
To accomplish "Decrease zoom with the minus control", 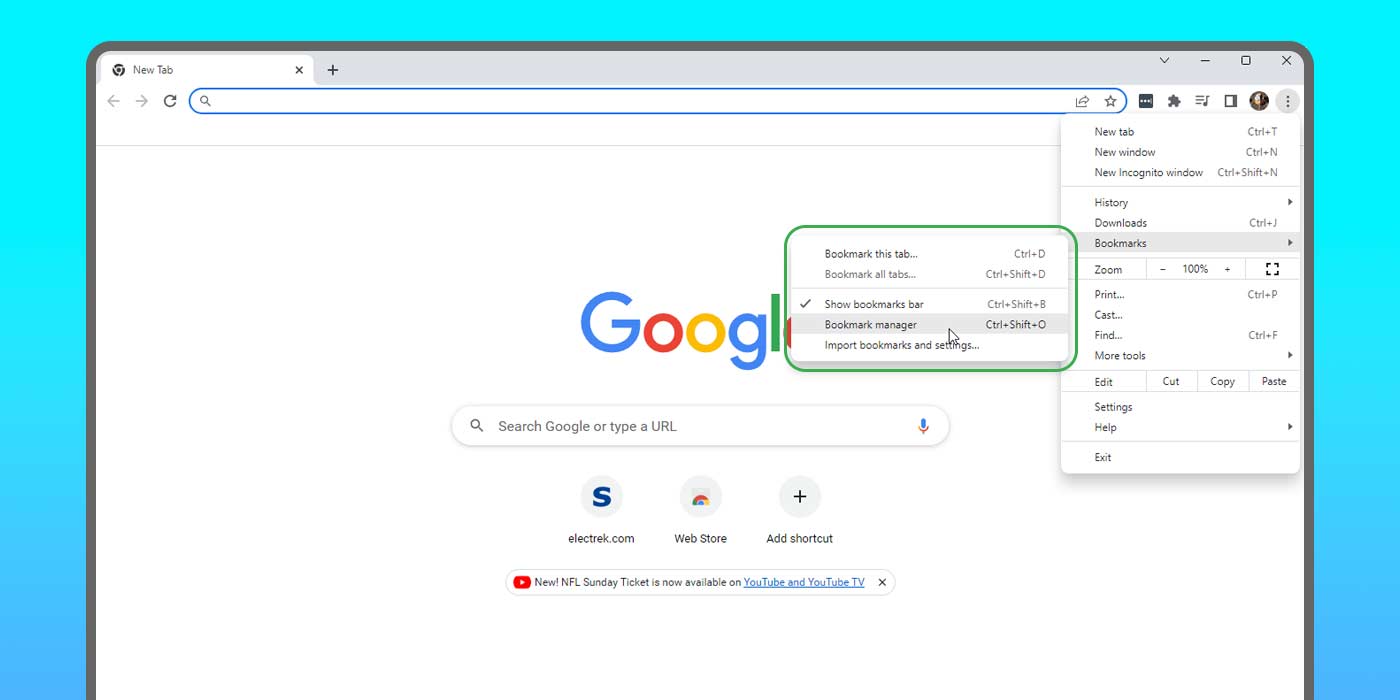I will tap(1163, 268).
